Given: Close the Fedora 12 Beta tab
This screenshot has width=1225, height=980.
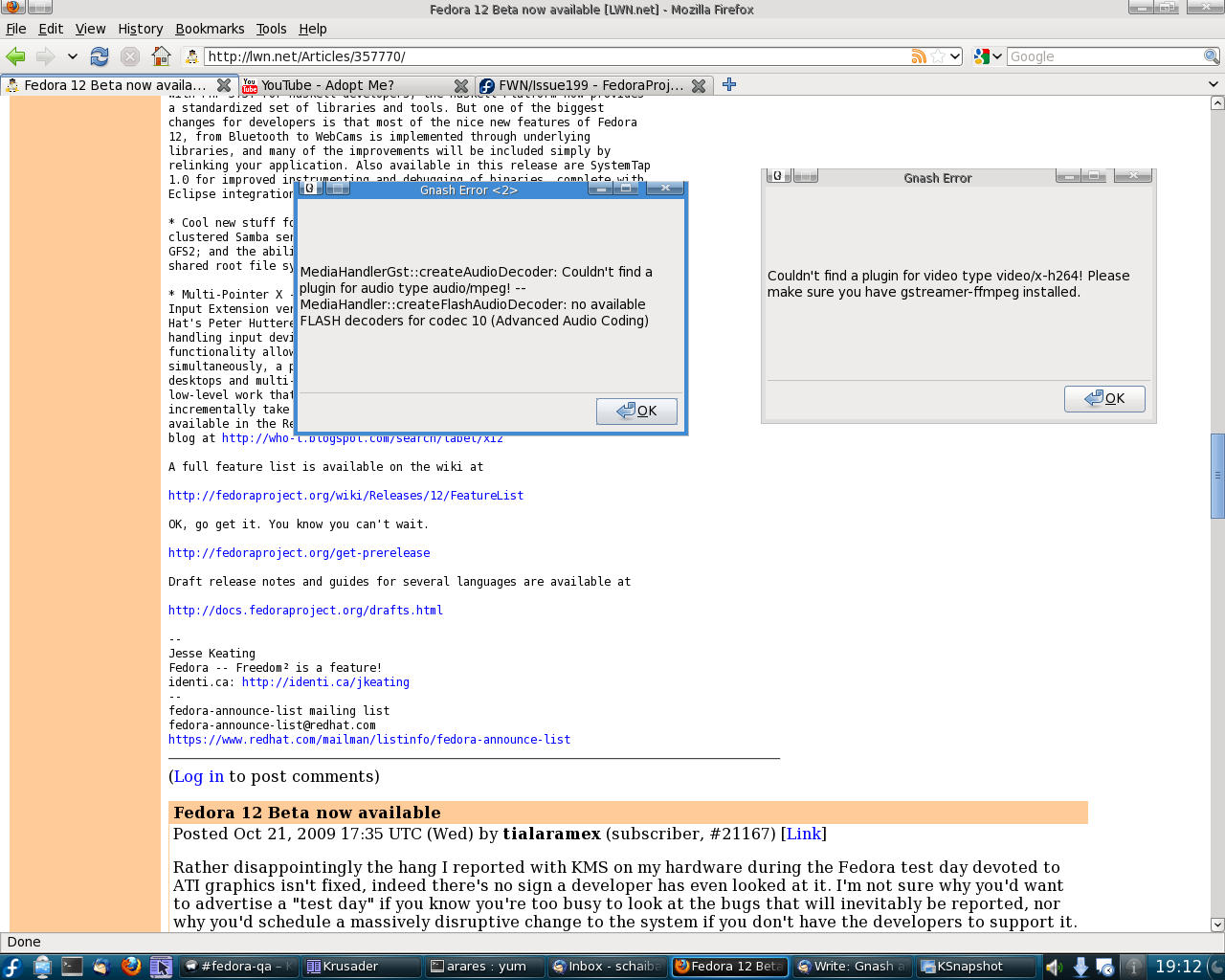Looking at the screenshot, I should tap(224, 85).
